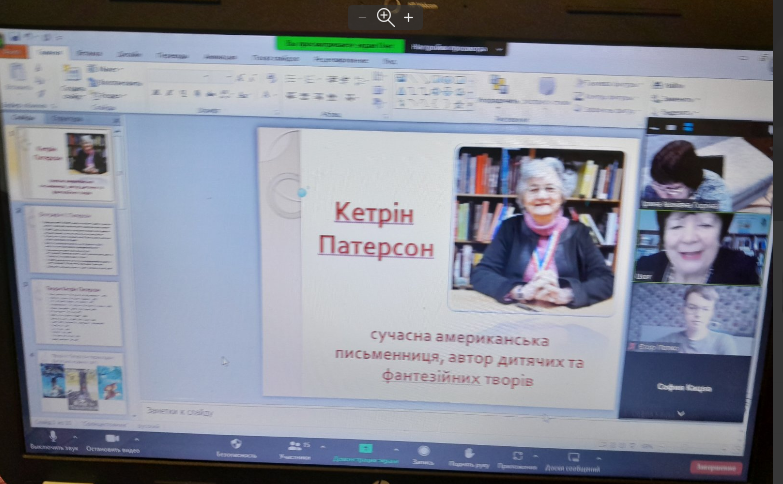
Task: Click the author photo on the slide
Action: (538, 229)
